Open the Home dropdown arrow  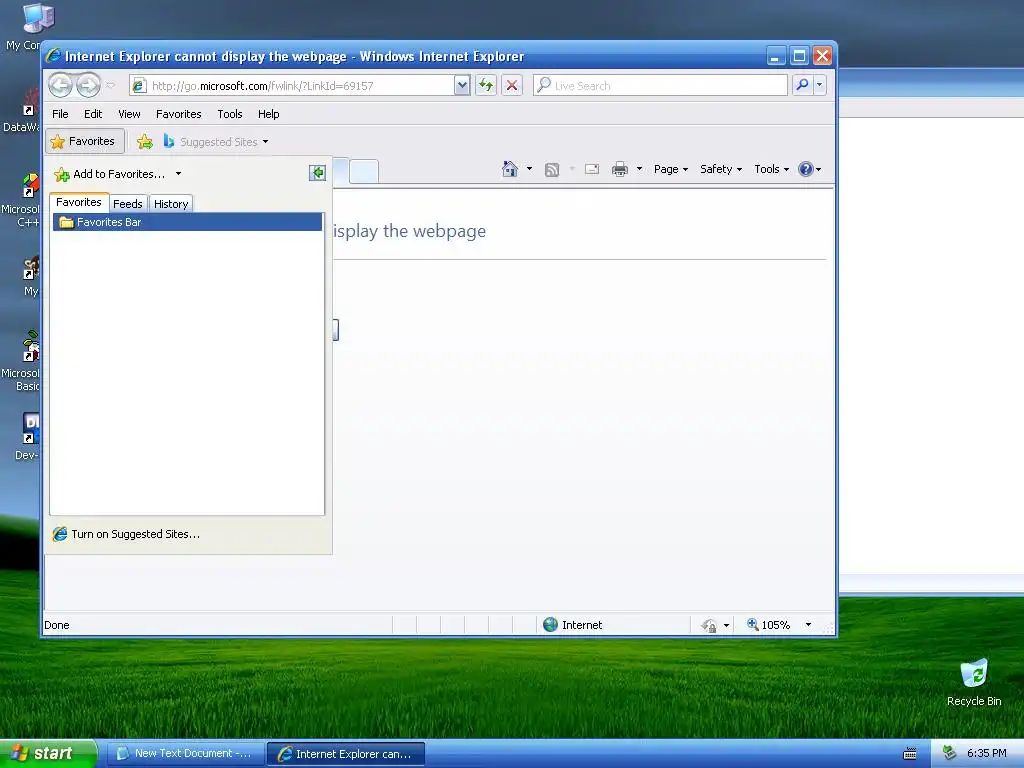pyautogui.click(x=529, y=169)
